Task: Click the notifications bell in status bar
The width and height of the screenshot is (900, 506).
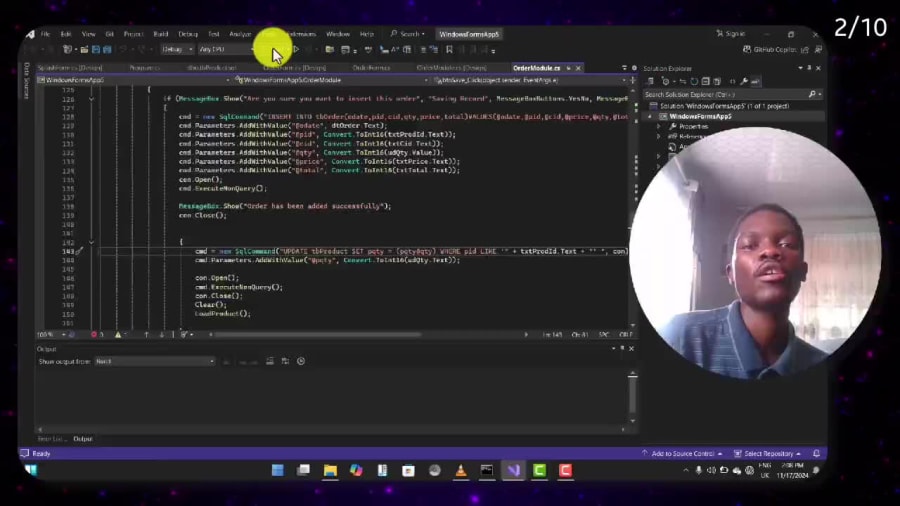Action: point(816,454)
